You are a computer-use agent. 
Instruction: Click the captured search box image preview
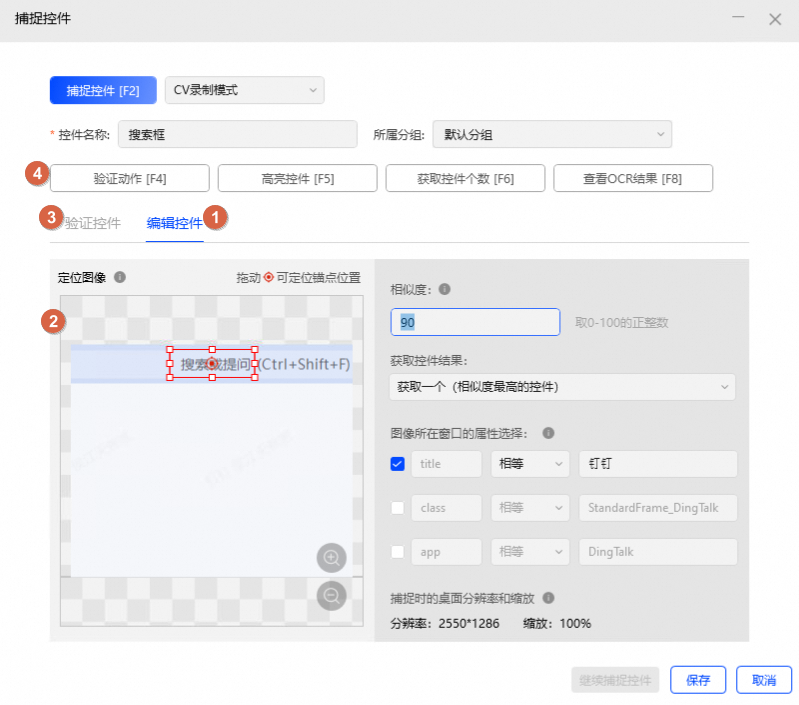point(211,461)
